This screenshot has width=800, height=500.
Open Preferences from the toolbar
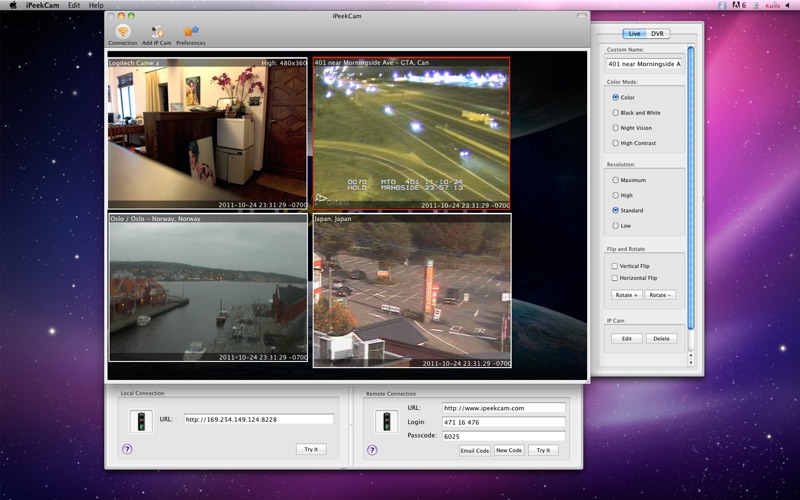tap(190, 32)
